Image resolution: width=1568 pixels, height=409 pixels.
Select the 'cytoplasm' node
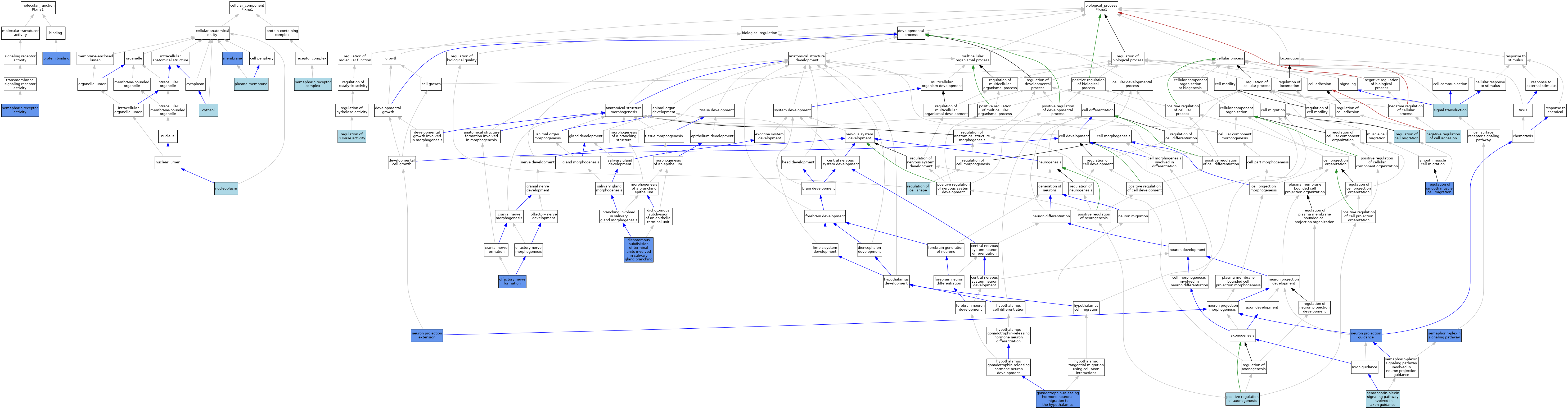point(195,84)
